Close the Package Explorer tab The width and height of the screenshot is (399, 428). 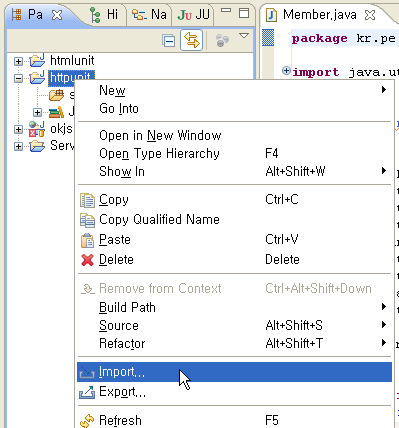click(57, 15)
